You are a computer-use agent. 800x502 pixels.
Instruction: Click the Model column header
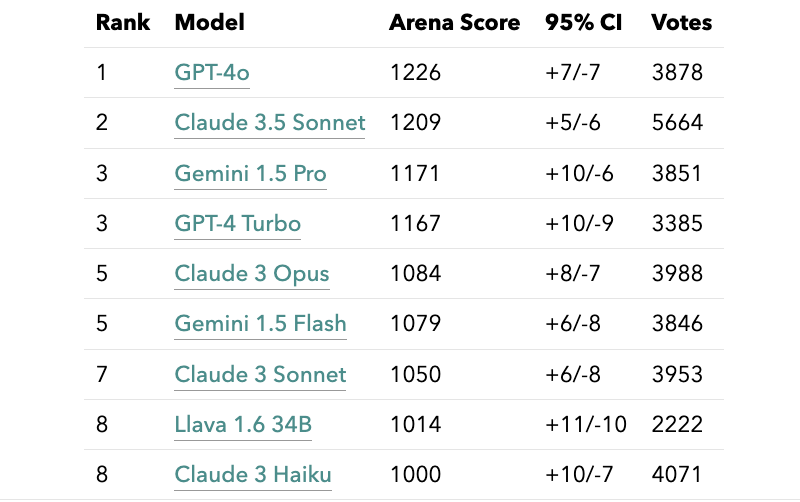pyautogui.click(x=209, y=22)
